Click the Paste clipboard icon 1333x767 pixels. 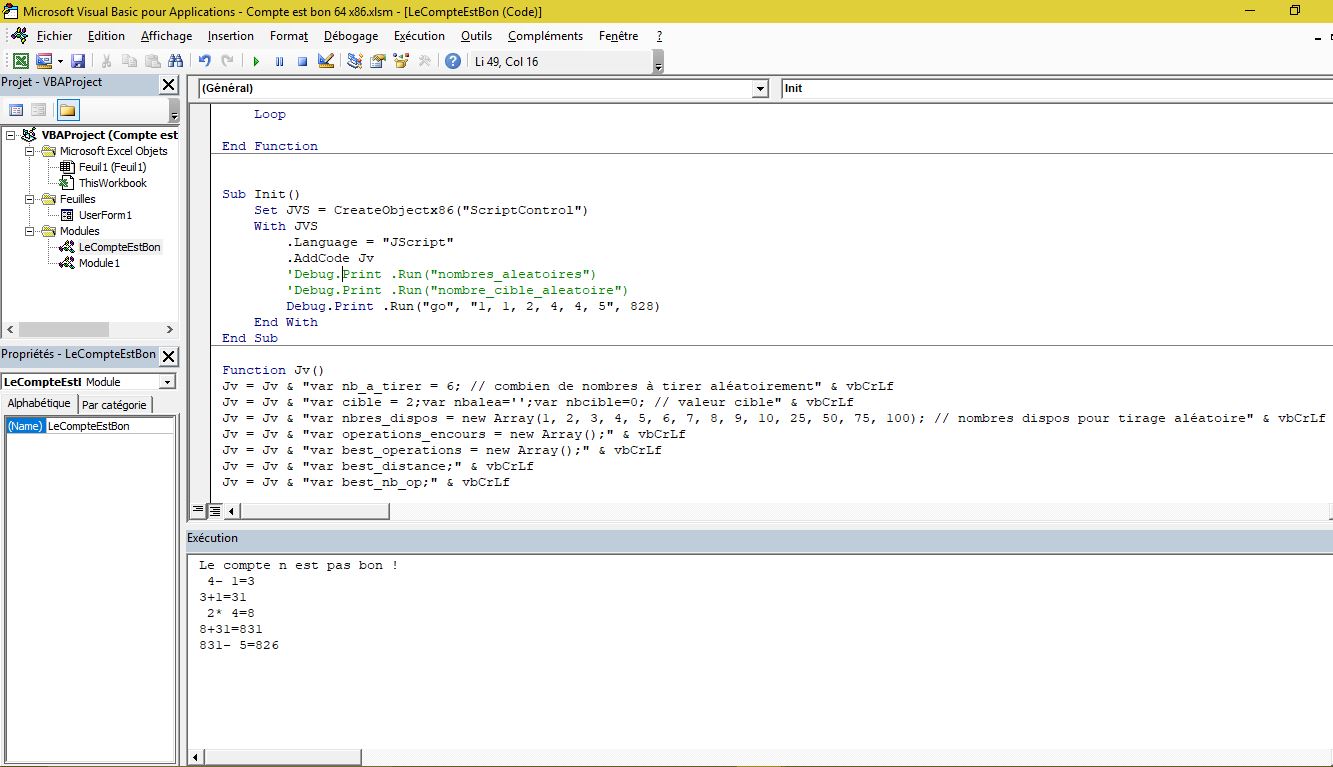coord(151,61)
